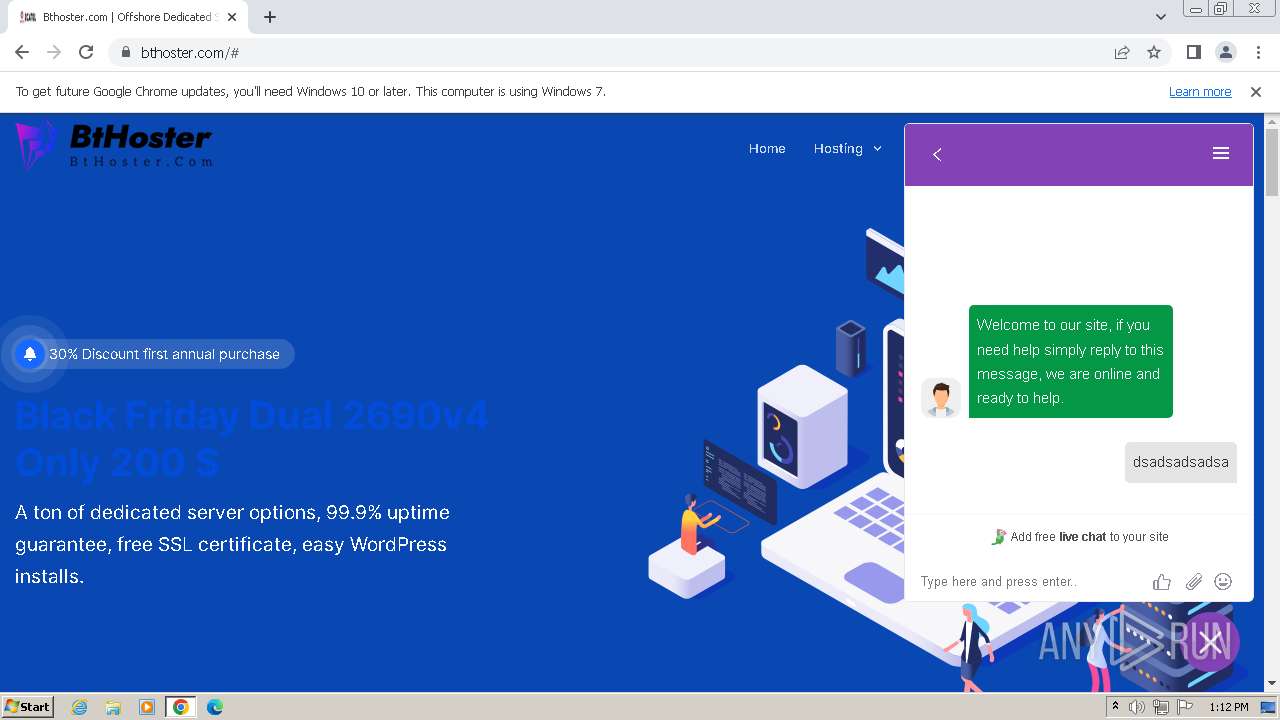This screenshot has height=720, width=1280.
Task: Focus the 'Type here and press enter' field
Action: tap(1030, 582)
